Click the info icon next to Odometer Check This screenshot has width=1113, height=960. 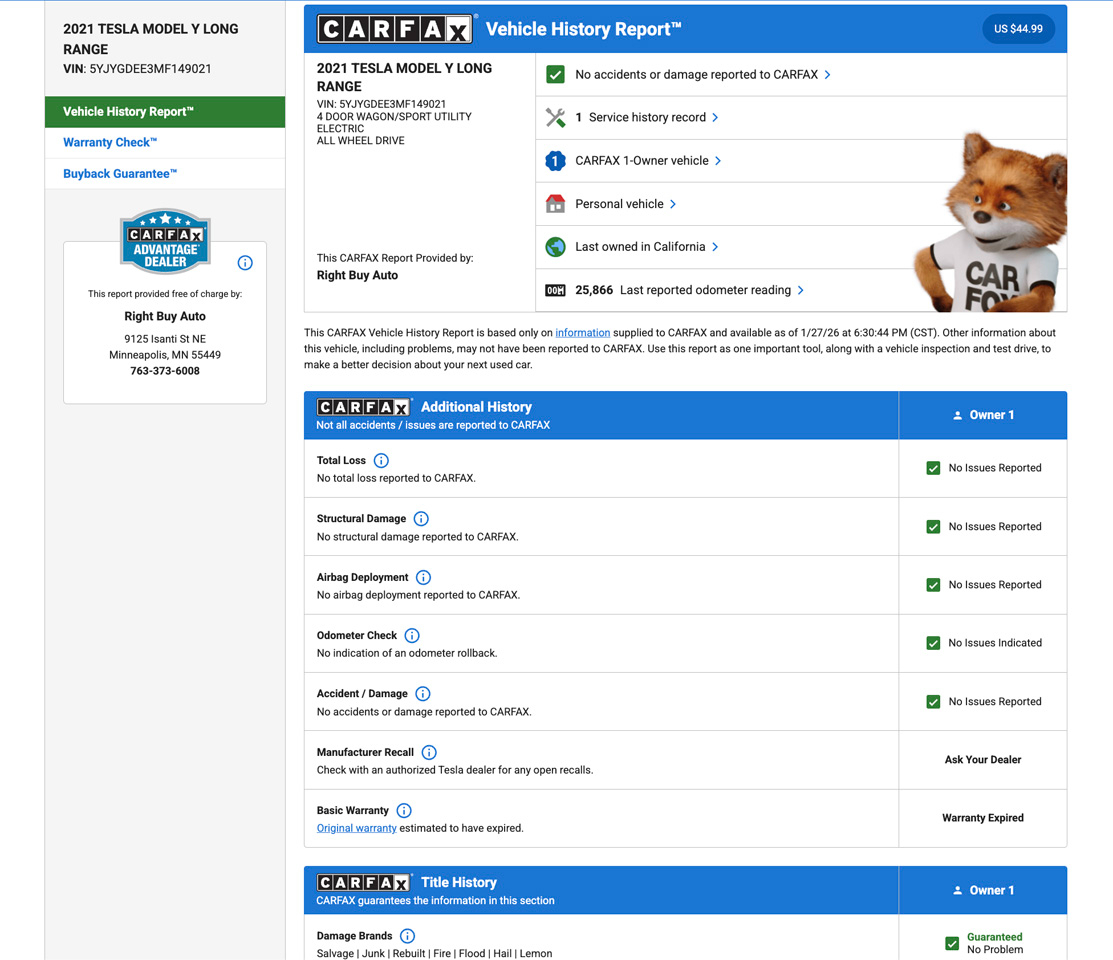point(412,636)
